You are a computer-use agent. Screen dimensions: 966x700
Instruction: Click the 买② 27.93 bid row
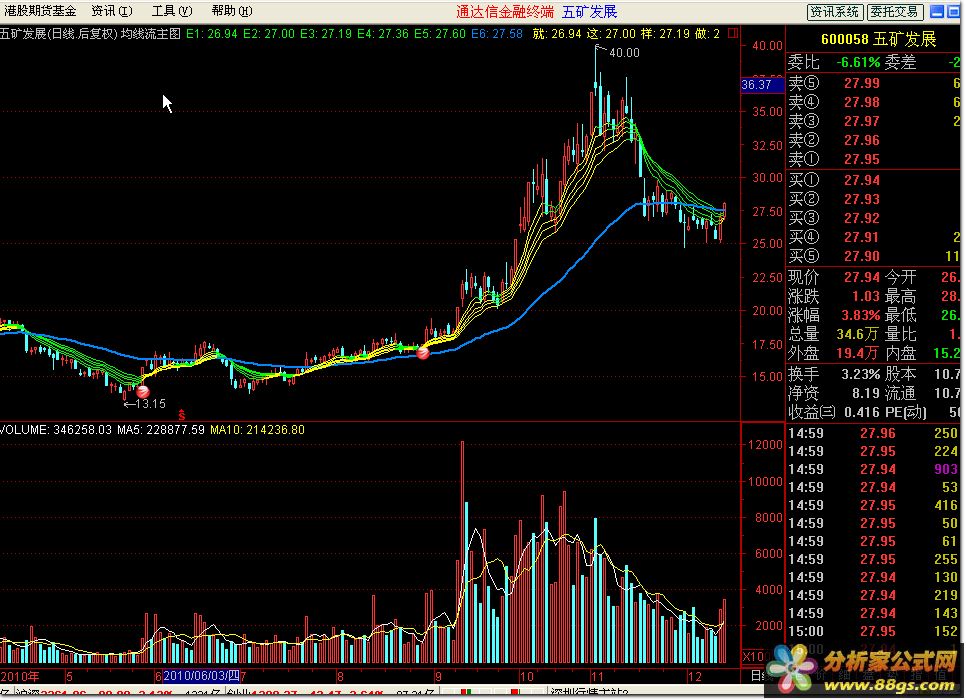pyautogui.click(x=874, y=200)
